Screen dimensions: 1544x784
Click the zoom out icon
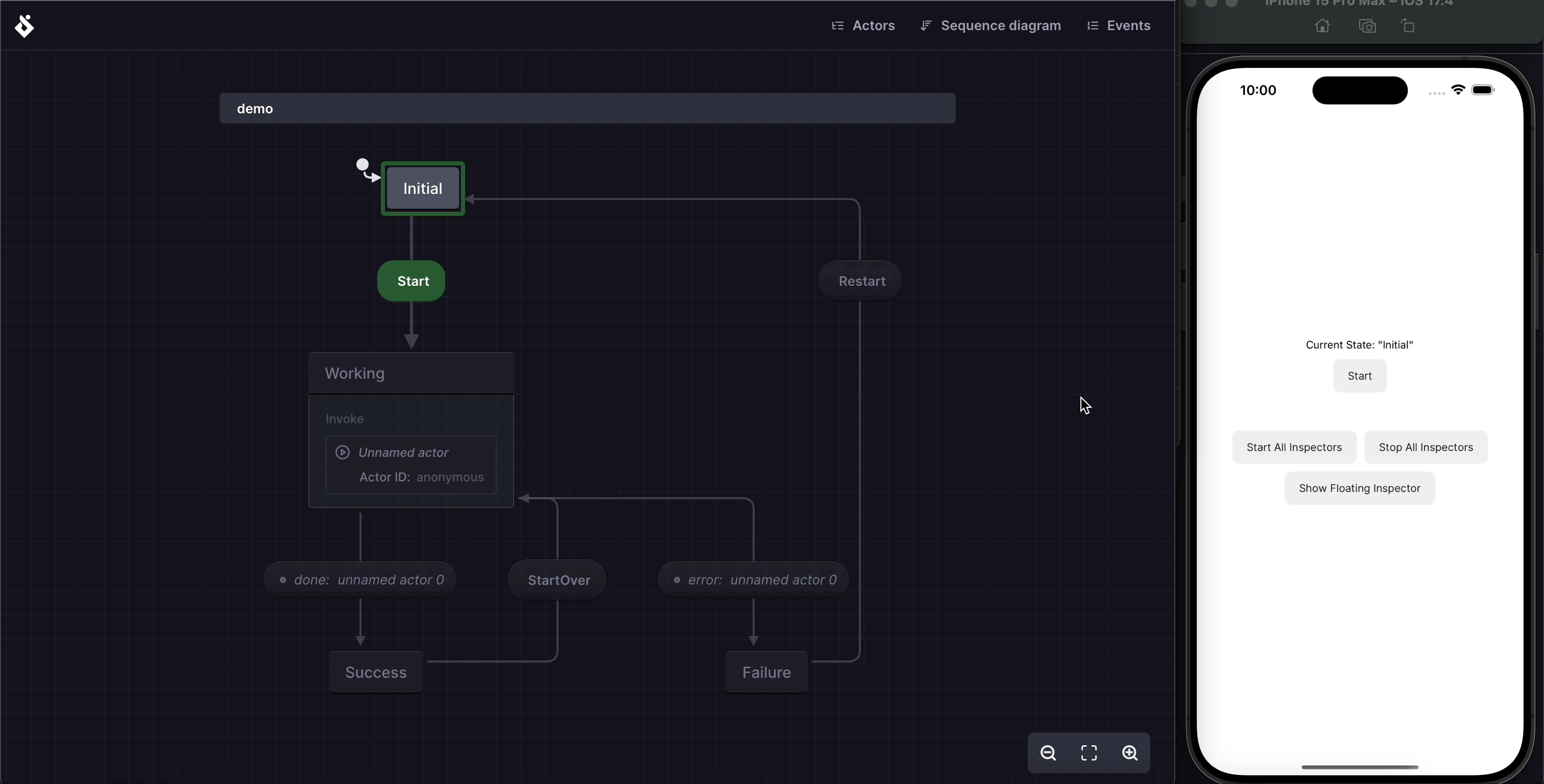pos(1048,753)
